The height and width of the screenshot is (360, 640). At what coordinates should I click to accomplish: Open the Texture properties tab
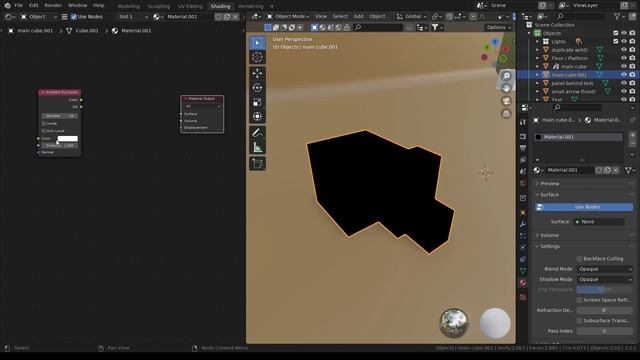click(523, 298)
